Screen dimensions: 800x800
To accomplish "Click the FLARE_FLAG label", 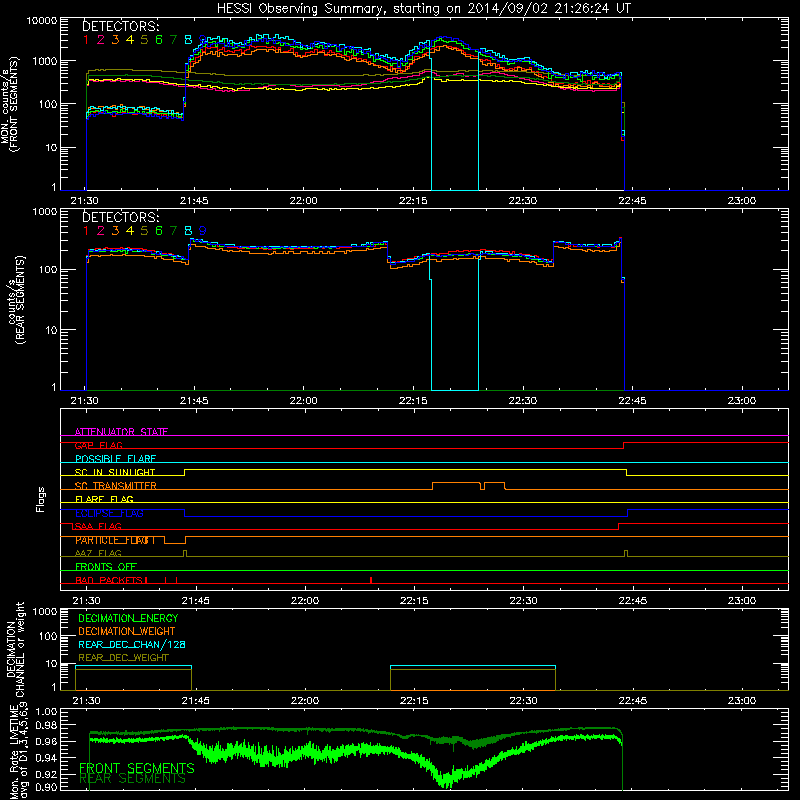I will [x=104, y=499].
